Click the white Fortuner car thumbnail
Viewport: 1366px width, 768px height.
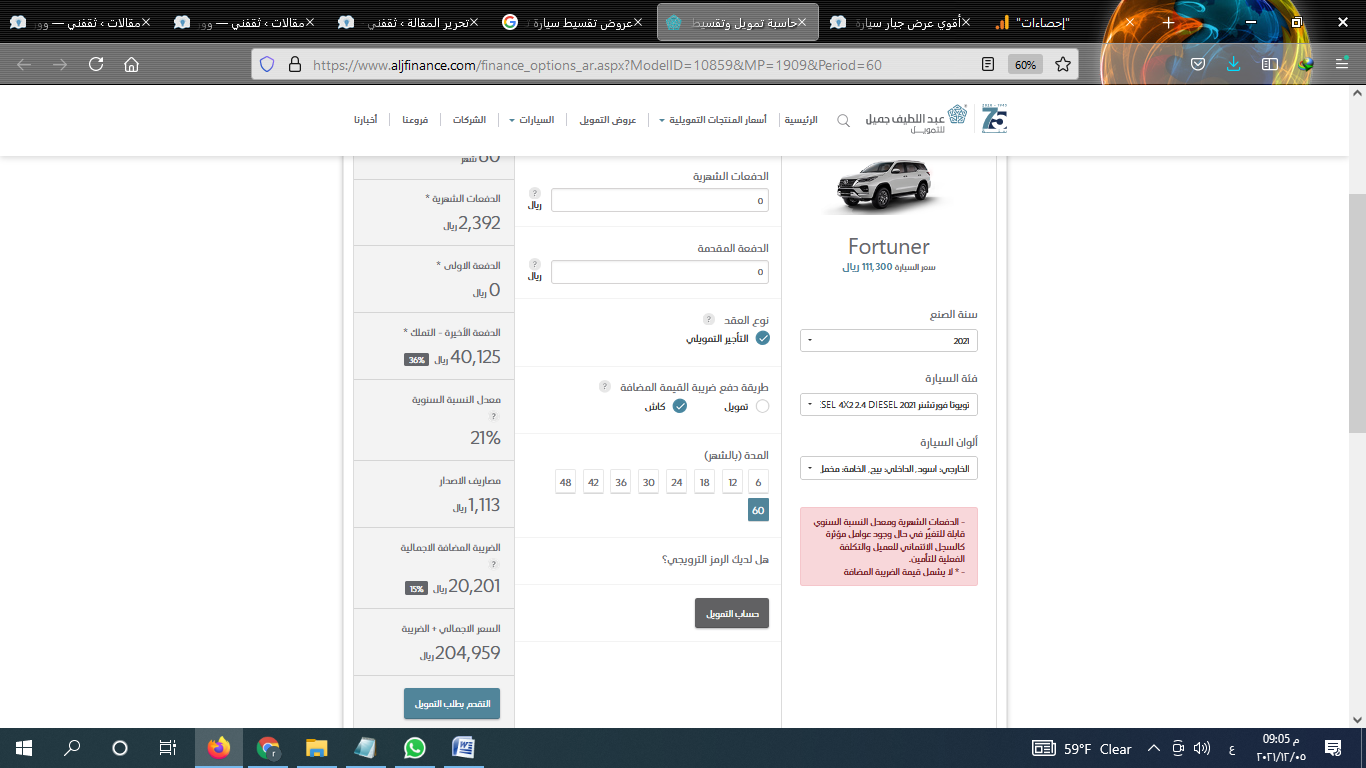point(882,188)
